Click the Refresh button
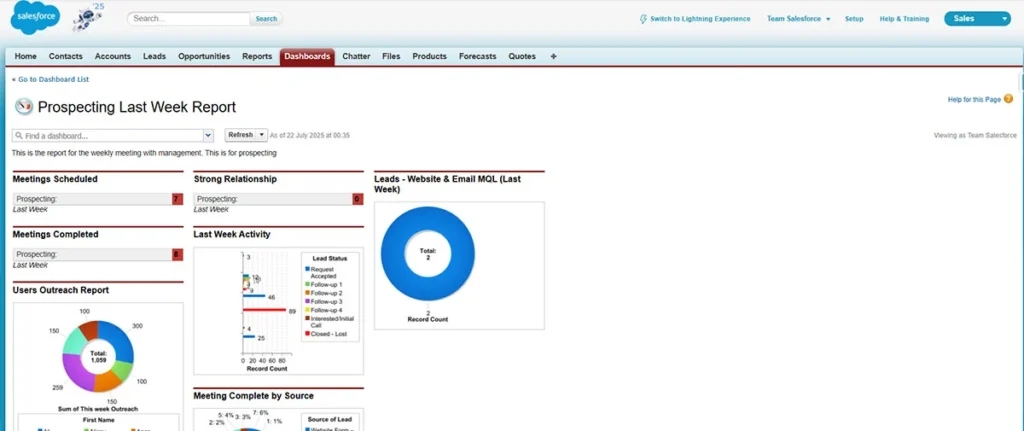The height and width of the screenshot is (431, 1024). 240,135
